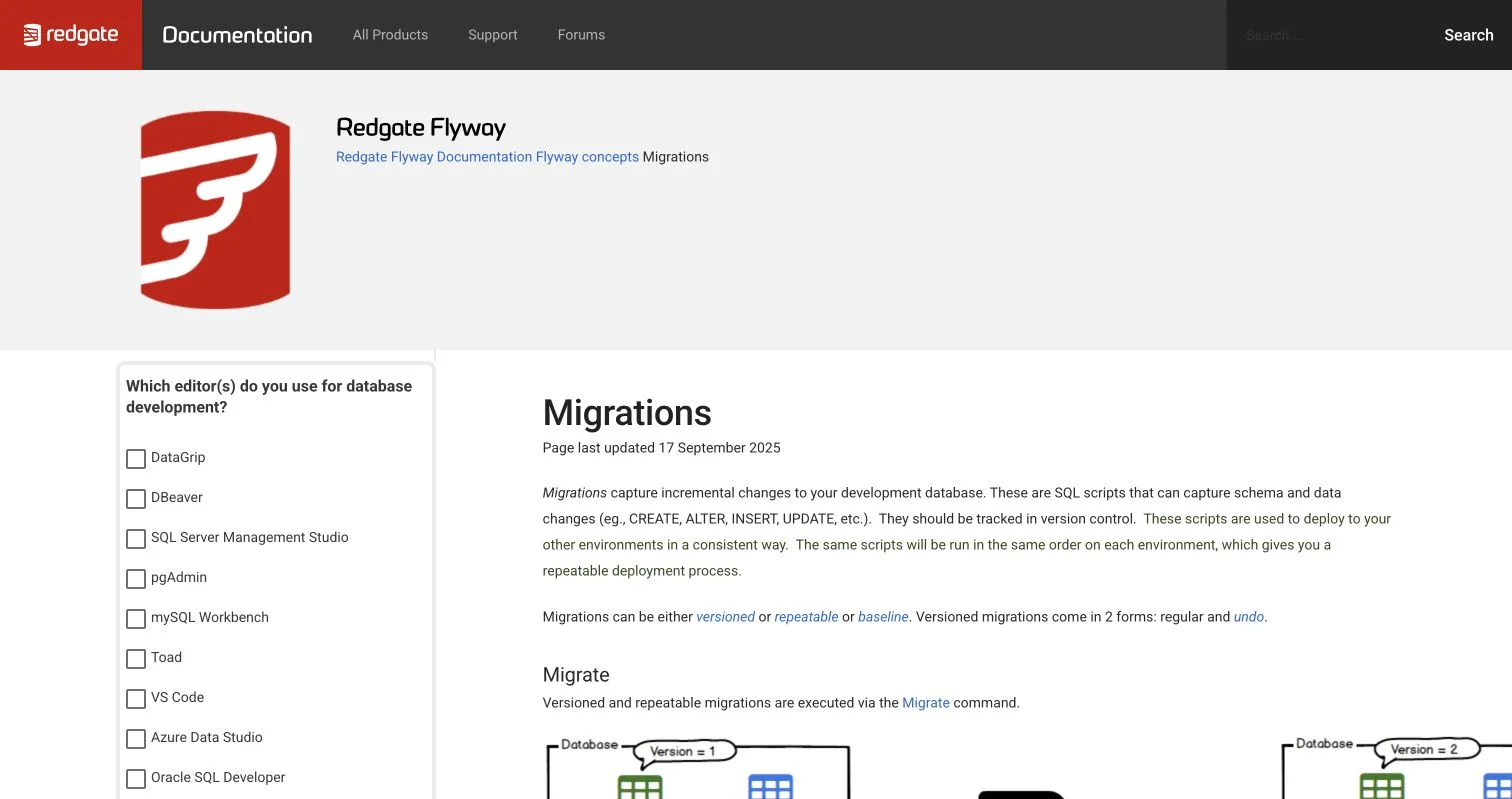Image resolution: width=1512 pixels, height=799 pixels.
Task: Open Flyway concepts breadcrumb link
Action: [x=587, y=157]
